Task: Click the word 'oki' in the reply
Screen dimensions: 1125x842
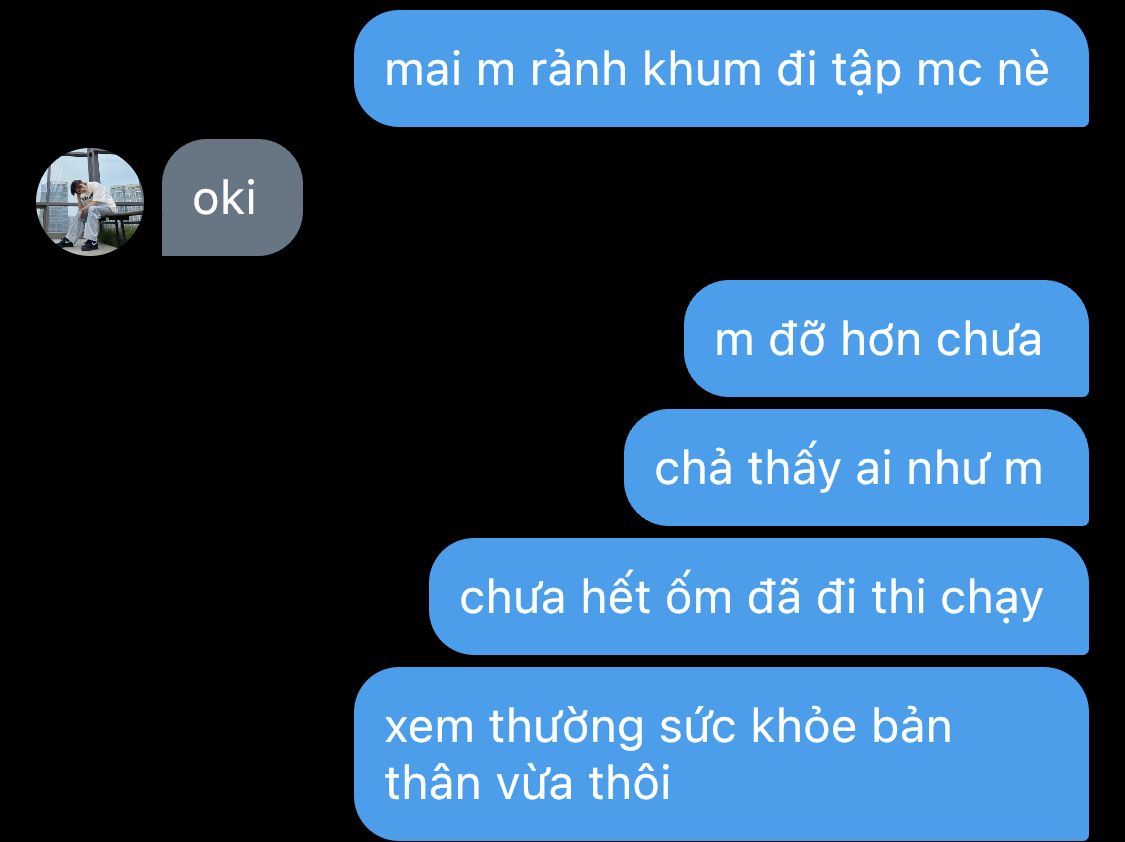Action: tap(224, 199)
